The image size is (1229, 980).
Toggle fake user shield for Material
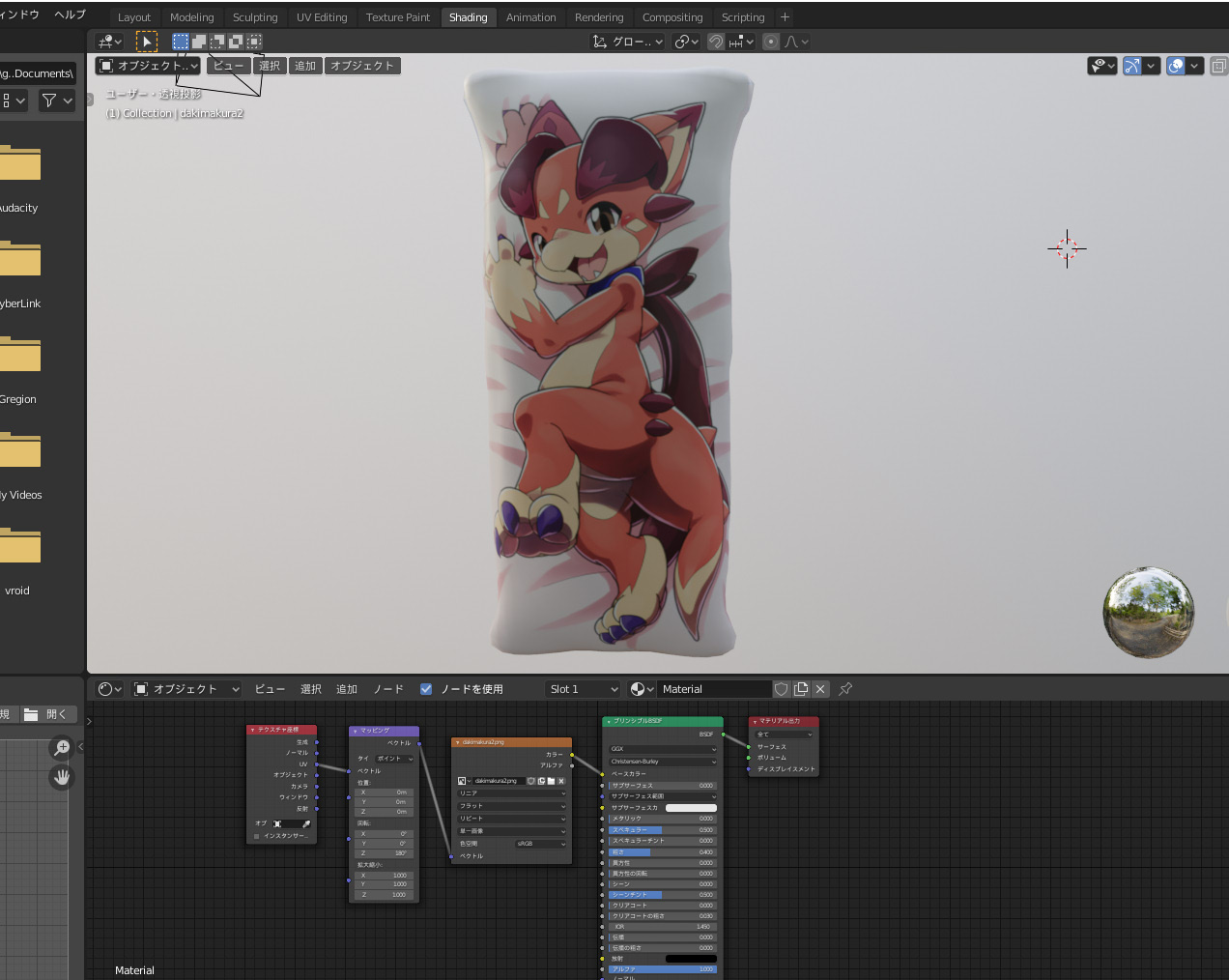[x=782, y=689]
